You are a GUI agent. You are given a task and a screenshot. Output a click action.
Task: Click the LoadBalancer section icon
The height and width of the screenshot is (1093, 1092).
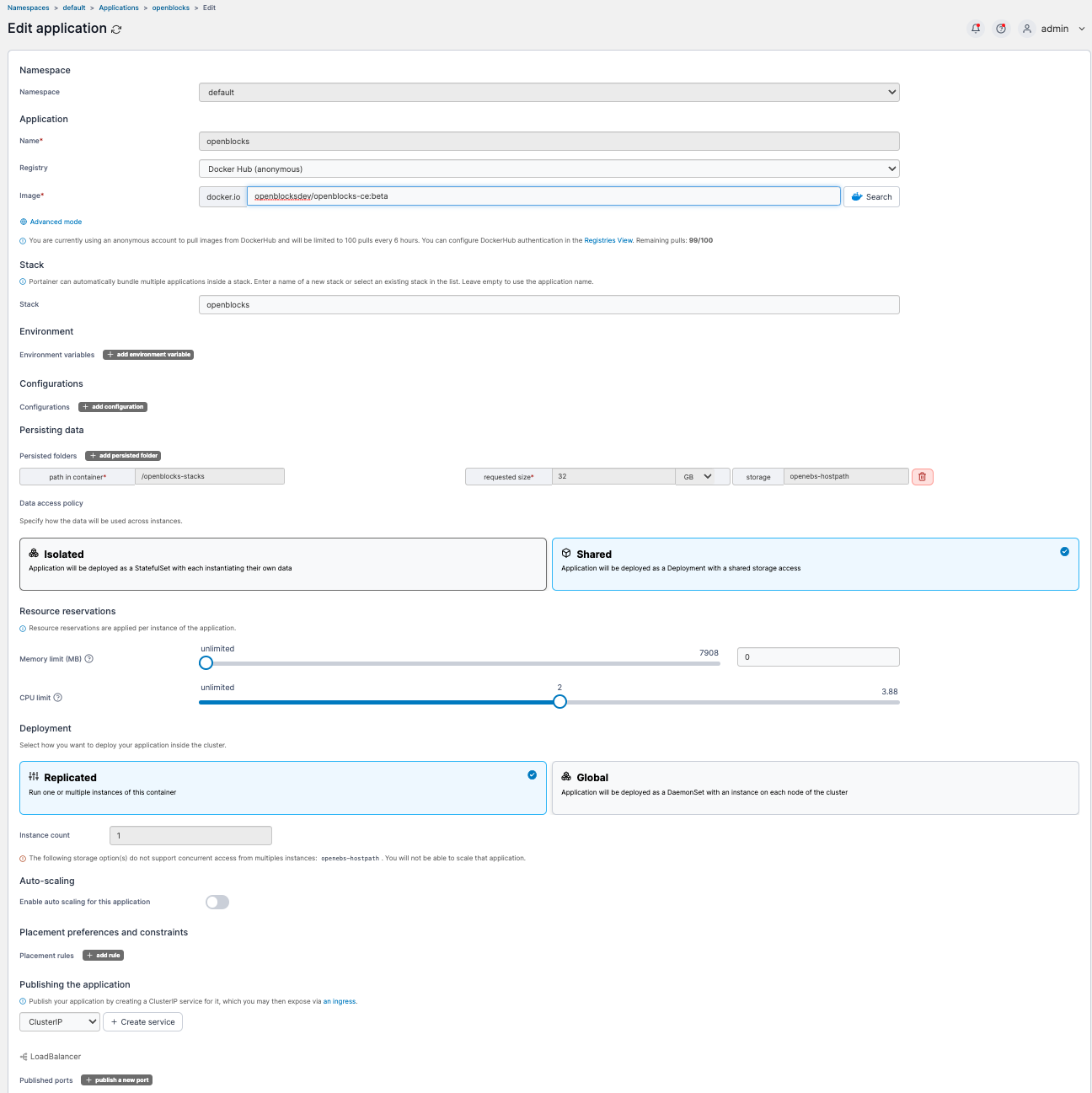tap(24, 1057)
